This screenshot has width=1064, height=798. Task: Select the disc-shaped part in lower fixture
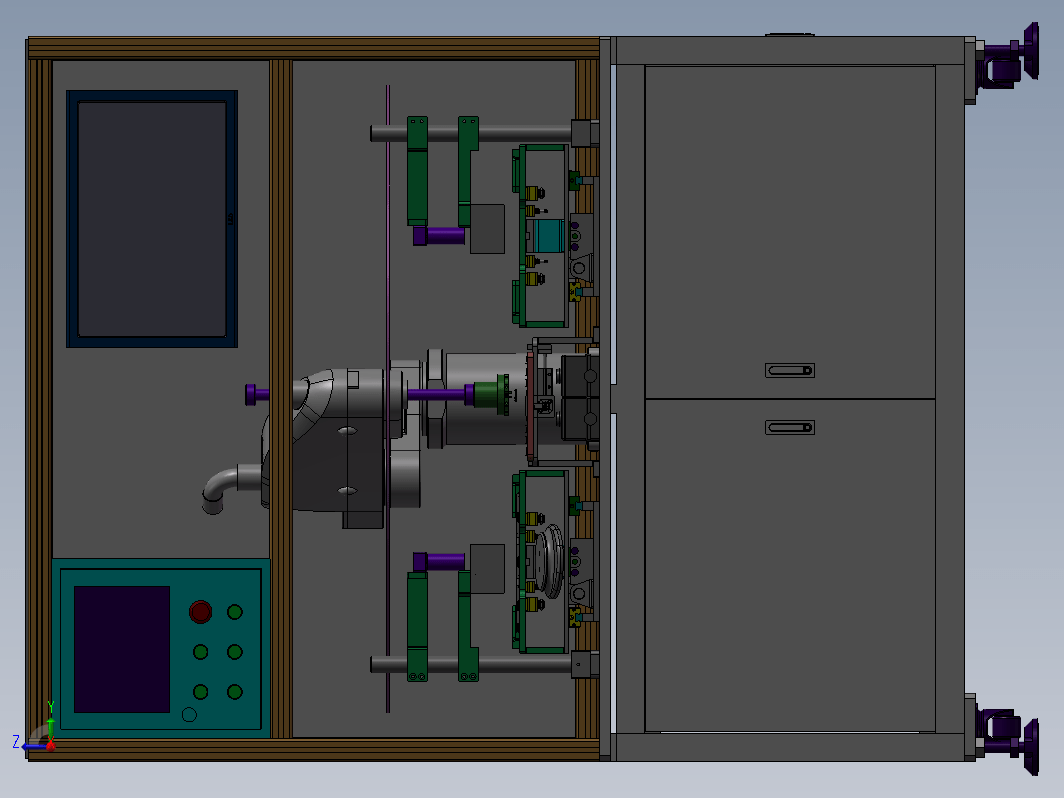click(x=550, y=560)
